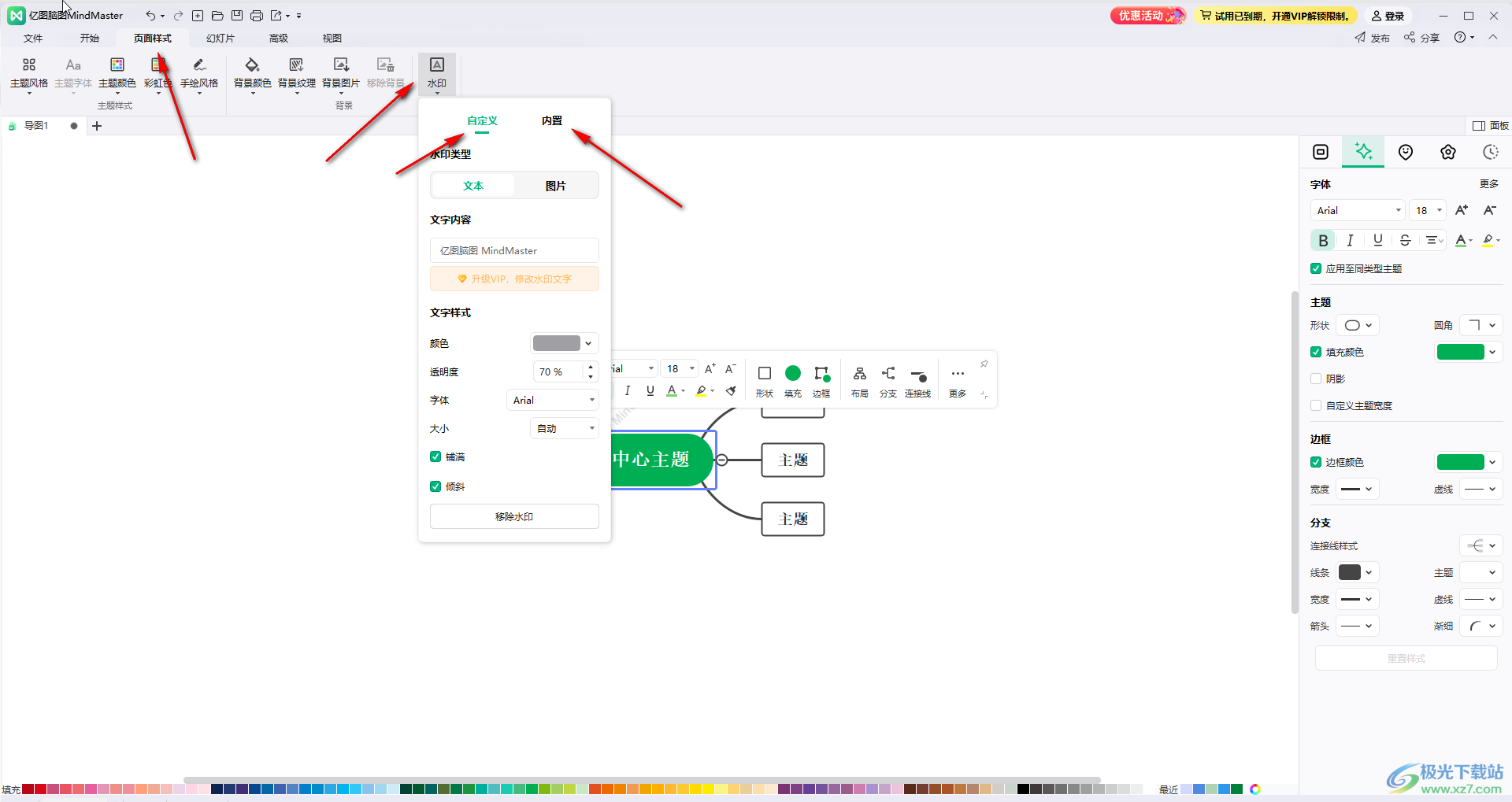This screenshot has height=802, width=1512.
Task: Open watermark 颜色 color dropdown
Action: click(564, 343)
